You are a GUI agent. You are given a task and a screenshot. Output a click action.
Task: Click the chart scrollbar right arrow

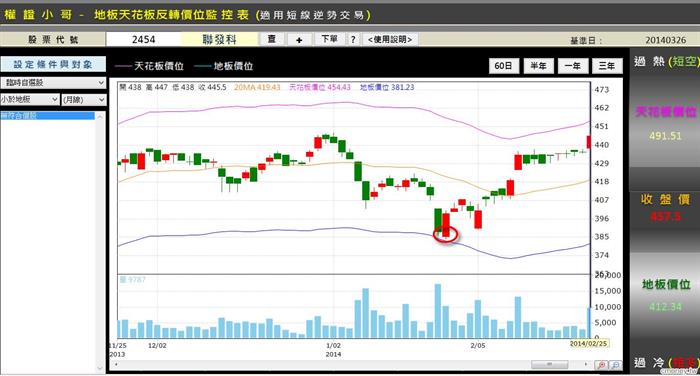pos(586,364)
